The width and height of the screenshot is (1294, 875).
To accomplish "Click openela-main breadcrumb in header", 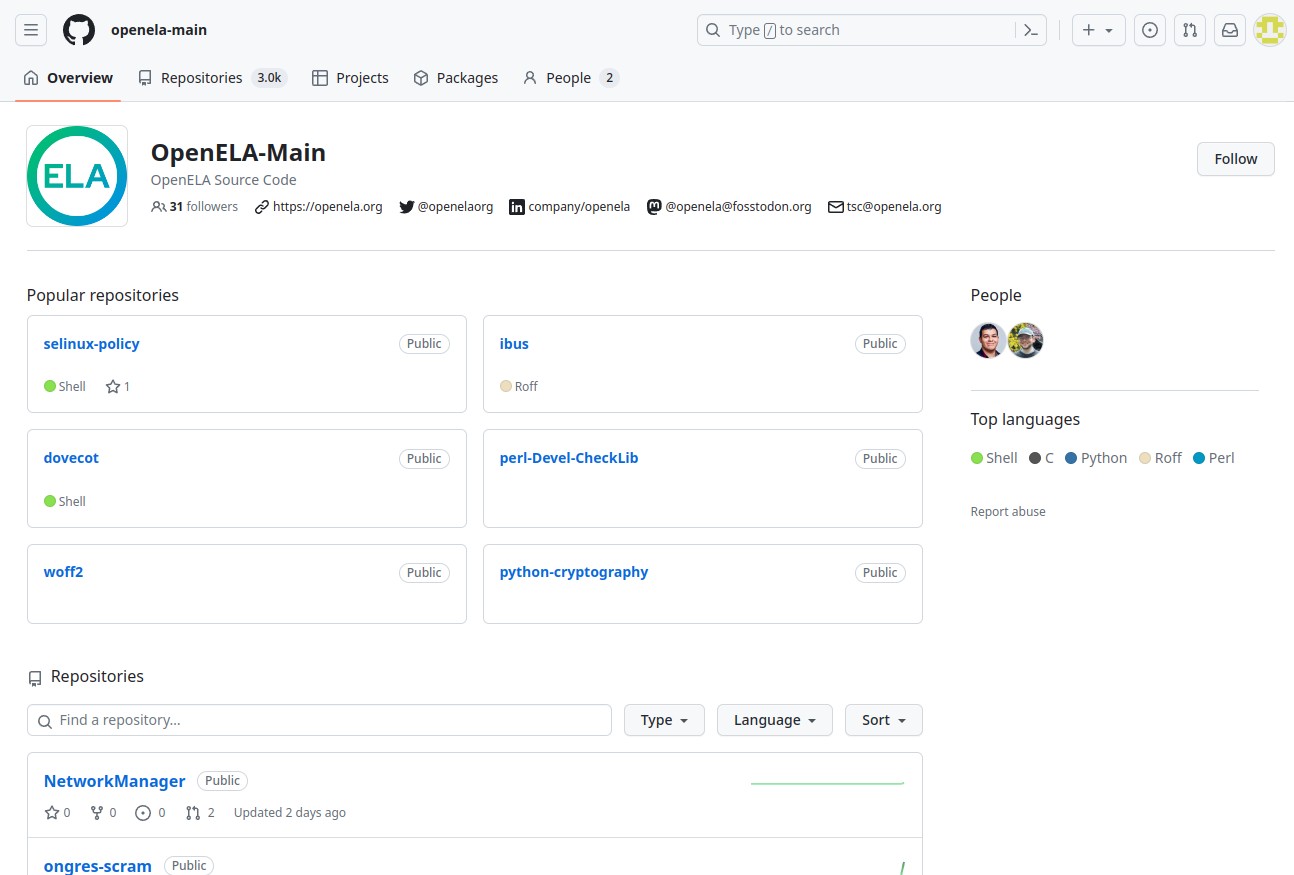I will tap(159, 30).
